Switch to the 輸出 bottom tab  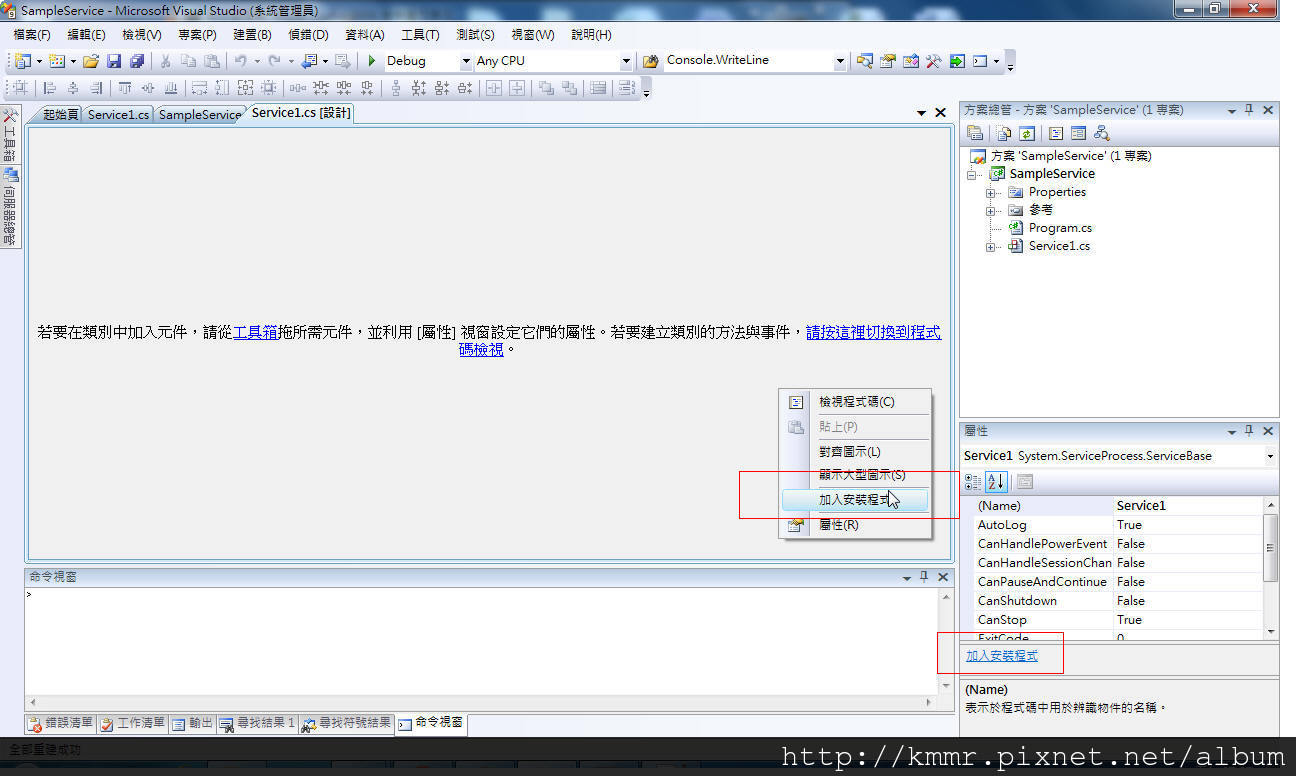pos(192,723)
